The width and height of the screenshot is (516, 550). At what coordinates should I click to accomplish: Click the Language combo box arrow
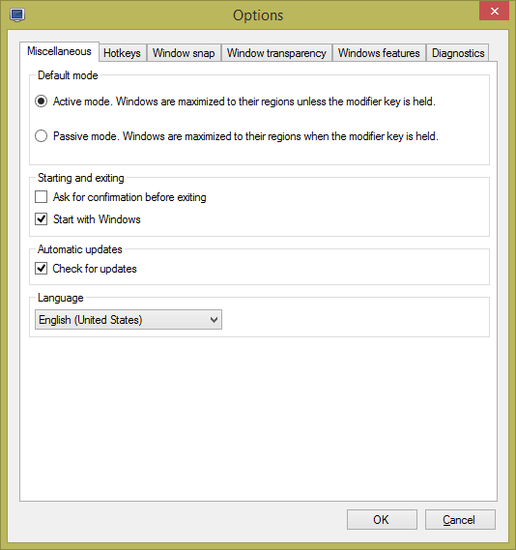214,320
